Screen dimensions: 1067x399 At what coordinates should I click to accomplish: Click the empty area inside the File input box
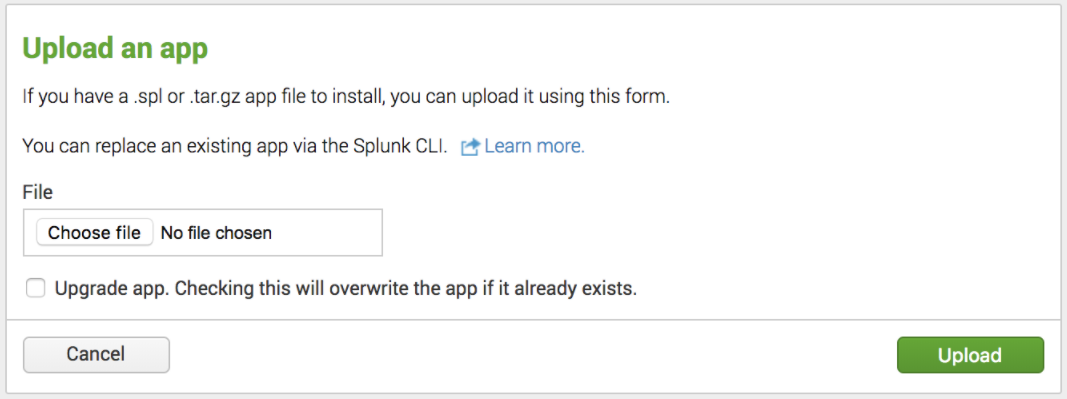pos(327,232)
